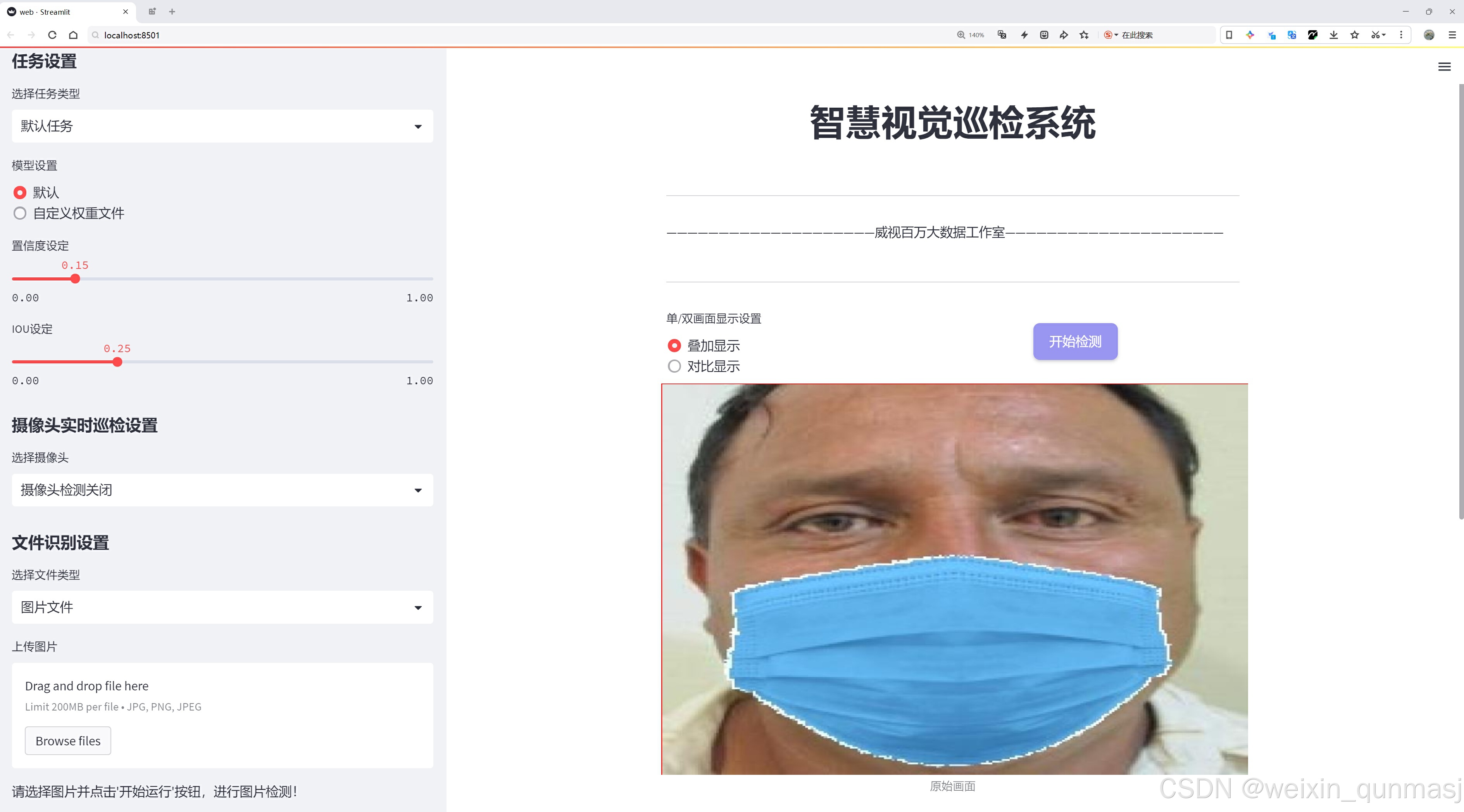The width and height of the screenshot is (1464, 812).
Task: Click the translate page icon in the address bar
Action: [1002, 35]
